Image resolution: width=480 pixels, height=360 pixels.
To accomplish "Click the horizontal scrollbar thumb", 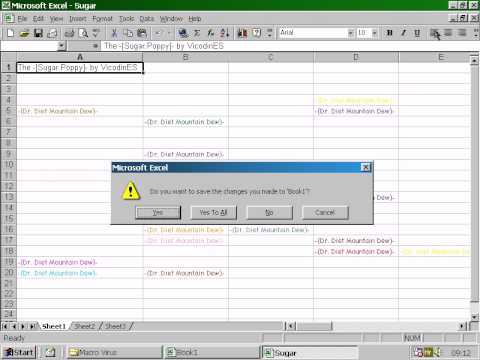I will point(314,326).
